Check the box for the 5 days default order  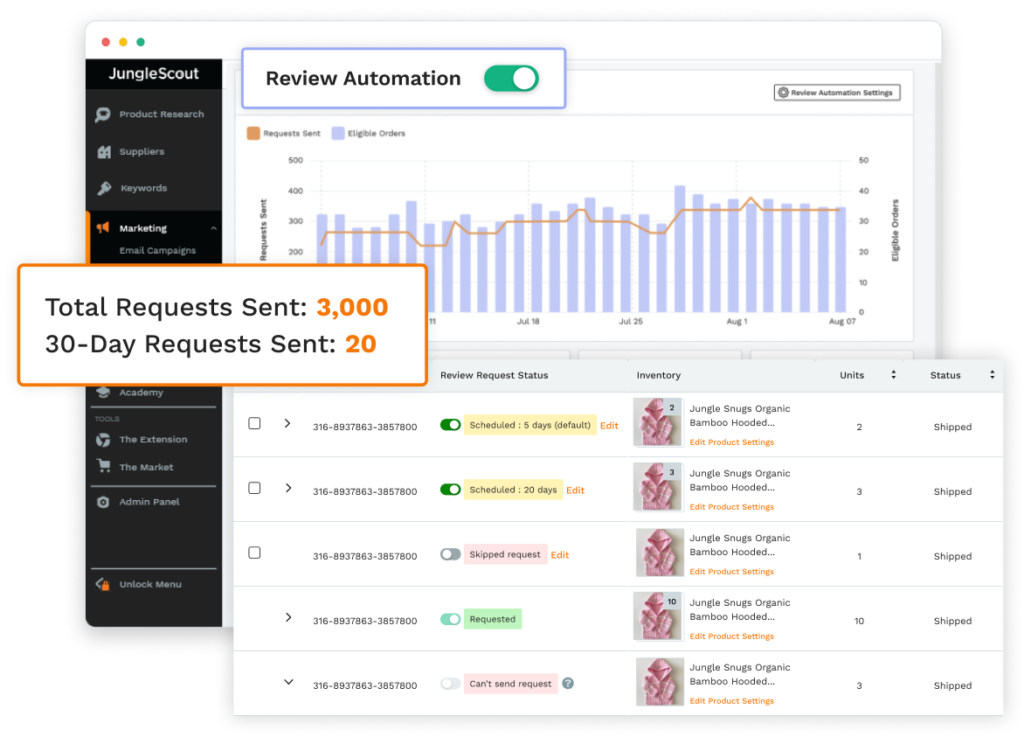point(255,424)
